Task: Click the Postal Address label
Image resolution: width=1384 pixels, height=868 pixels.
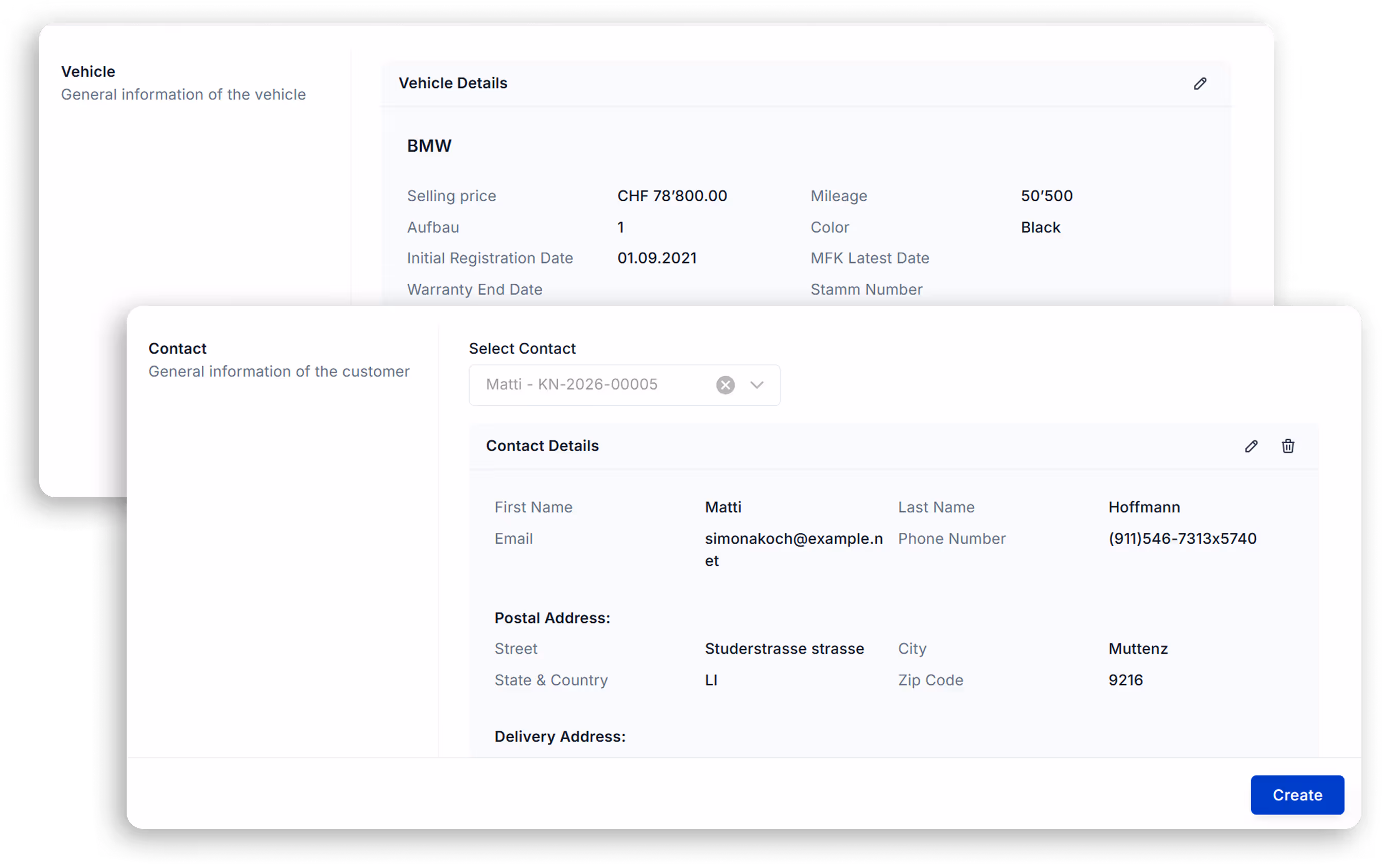Action: pos(551,618)
